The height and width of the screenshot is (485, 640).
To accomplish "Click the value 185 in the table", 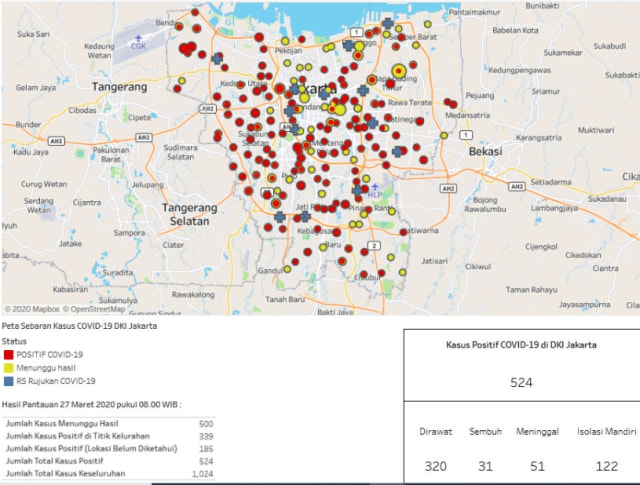I will pyautogui.click(x=206, y=449).
